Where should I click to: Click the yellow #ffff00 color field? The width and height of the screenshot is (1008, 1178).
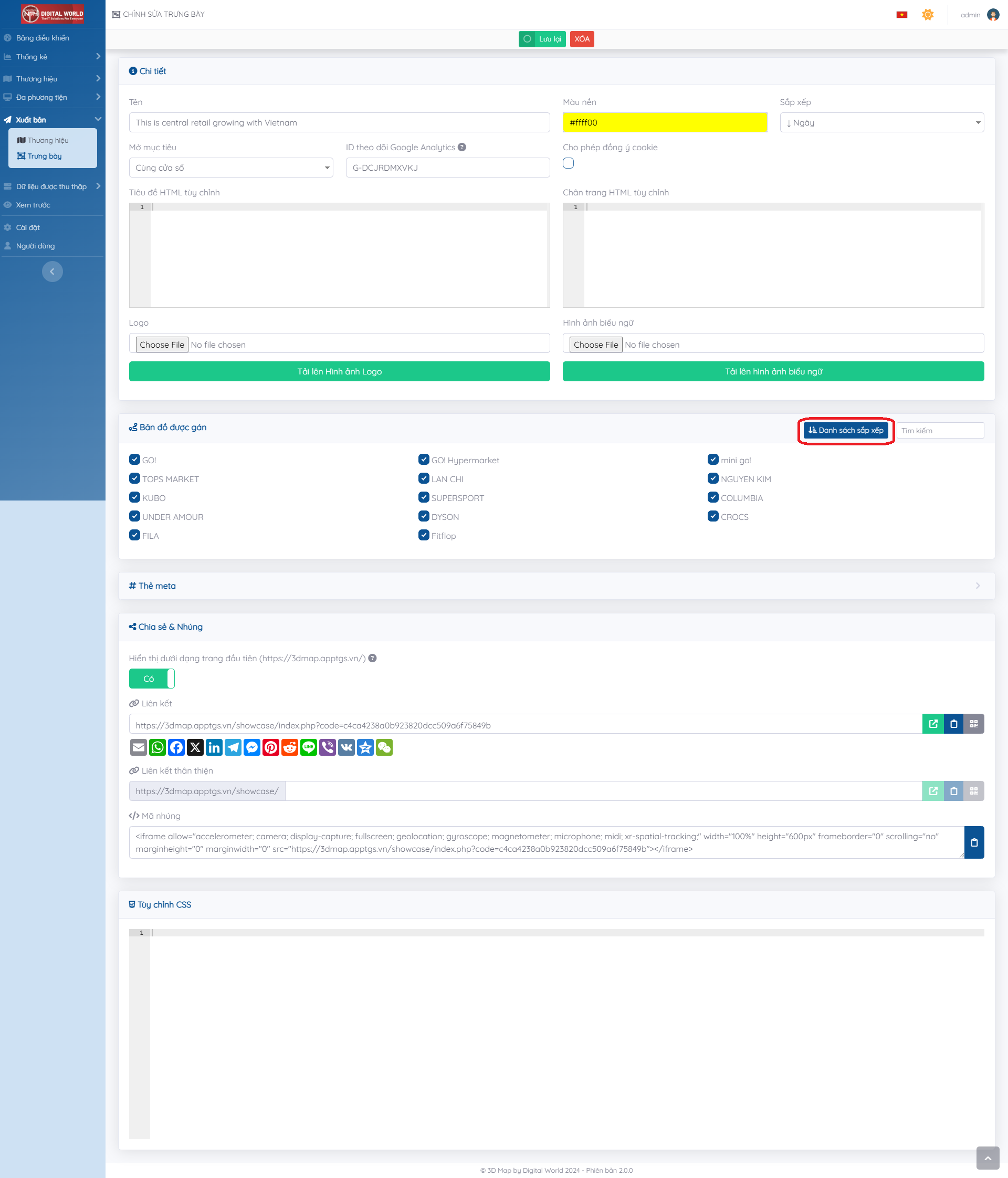click(664, 123)
